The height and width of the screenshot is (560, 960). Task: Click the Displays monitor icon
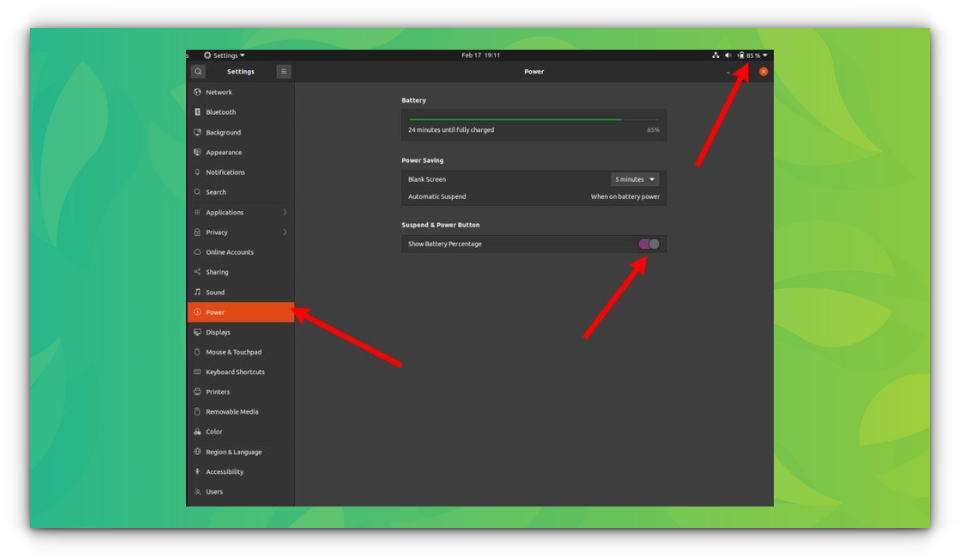point(197,332)
